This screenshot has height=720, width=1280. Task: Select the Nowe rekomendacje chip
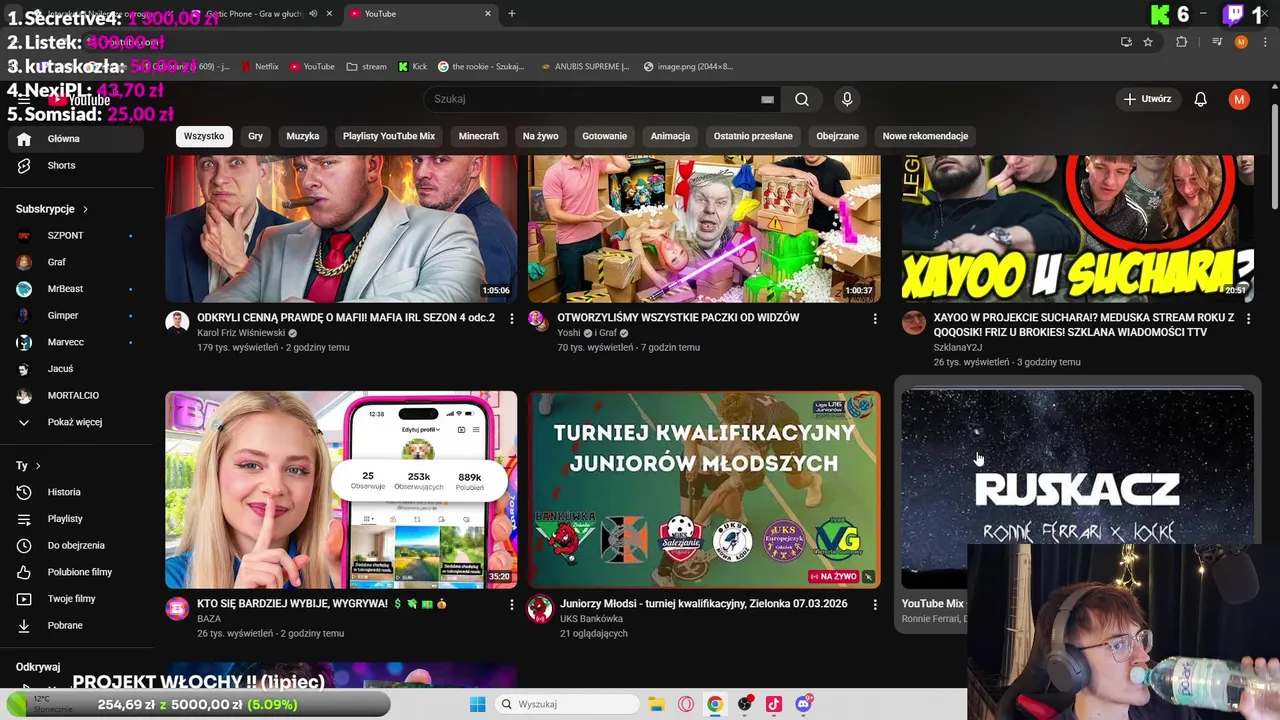[x=925, y=136]
